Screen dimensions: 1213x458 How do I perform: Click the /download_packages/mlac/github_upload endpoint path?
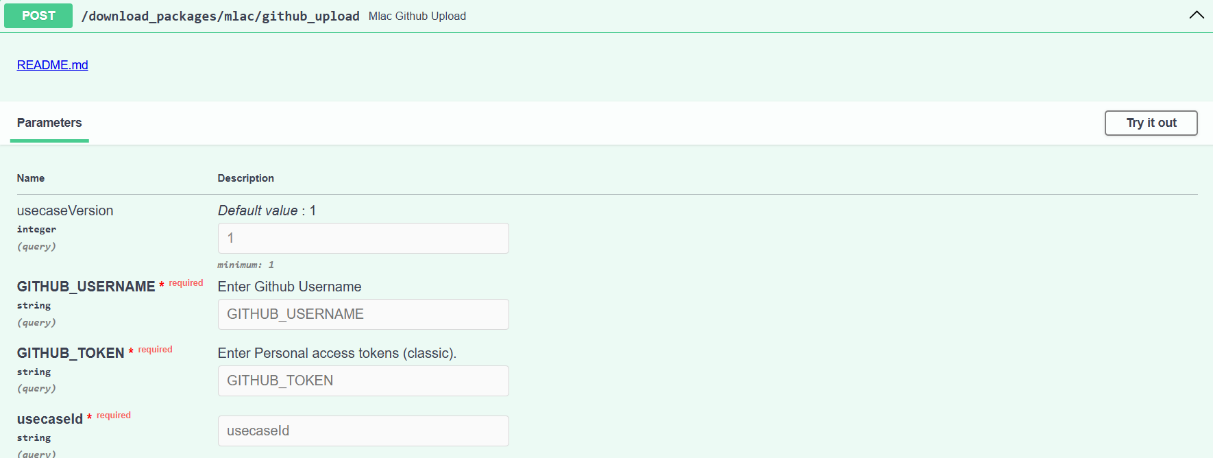(220, 17)
